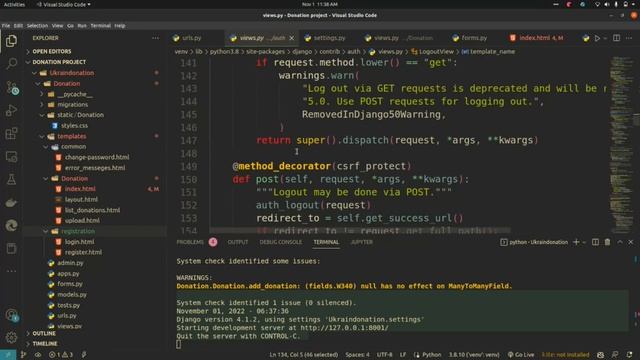This screenshot has width=640, height=360.
Task: Collapse the registration folder
Action: (x=78, y=231)
